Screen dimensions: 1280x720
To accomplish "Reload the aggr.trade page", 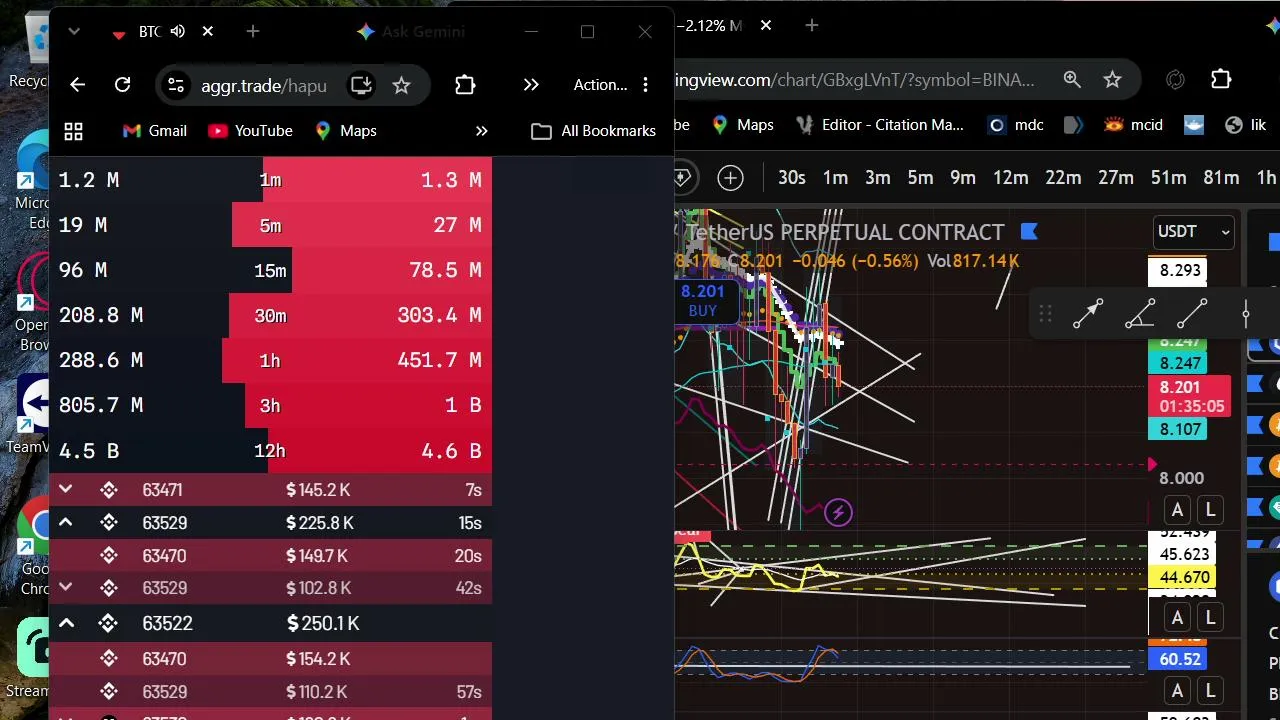I will point(122,85).
